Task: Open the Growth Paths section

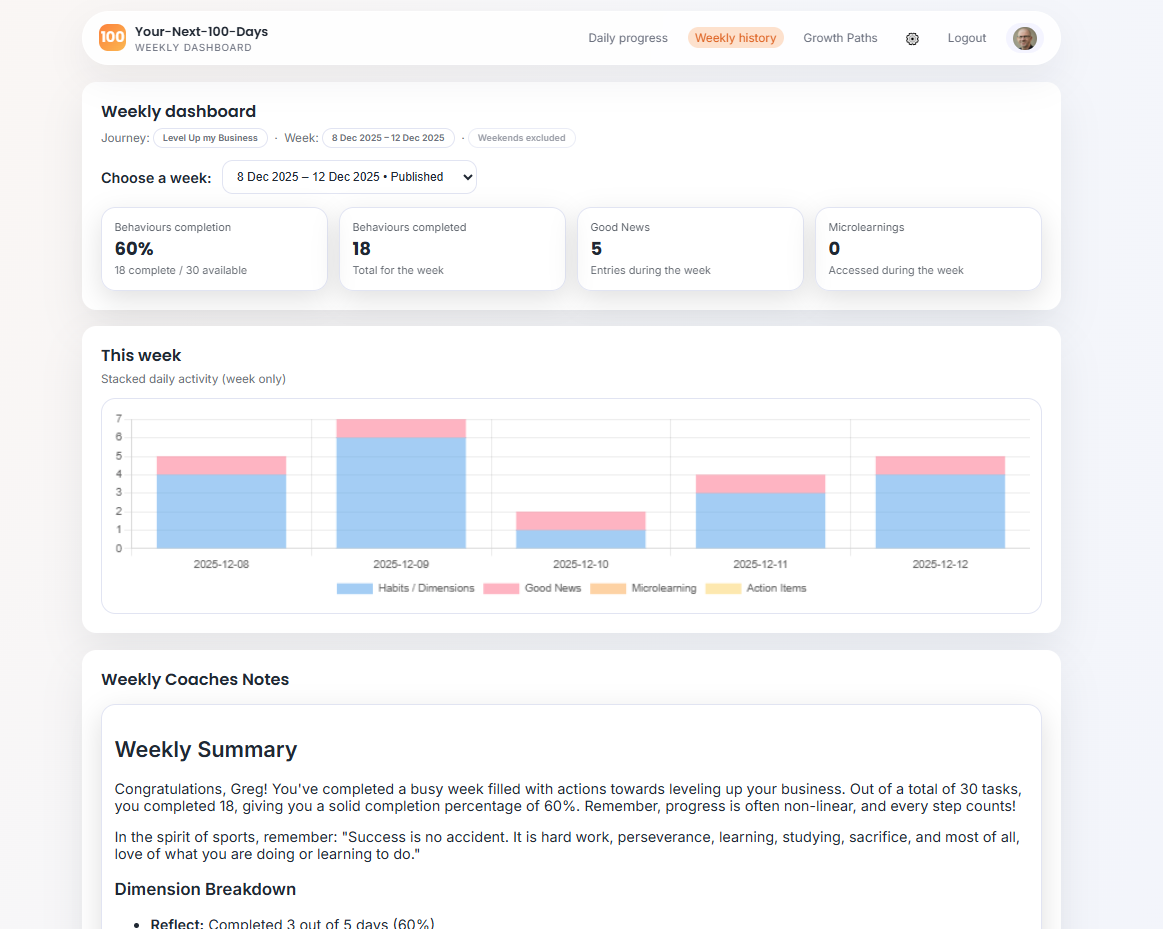Action: coord(840,38)
